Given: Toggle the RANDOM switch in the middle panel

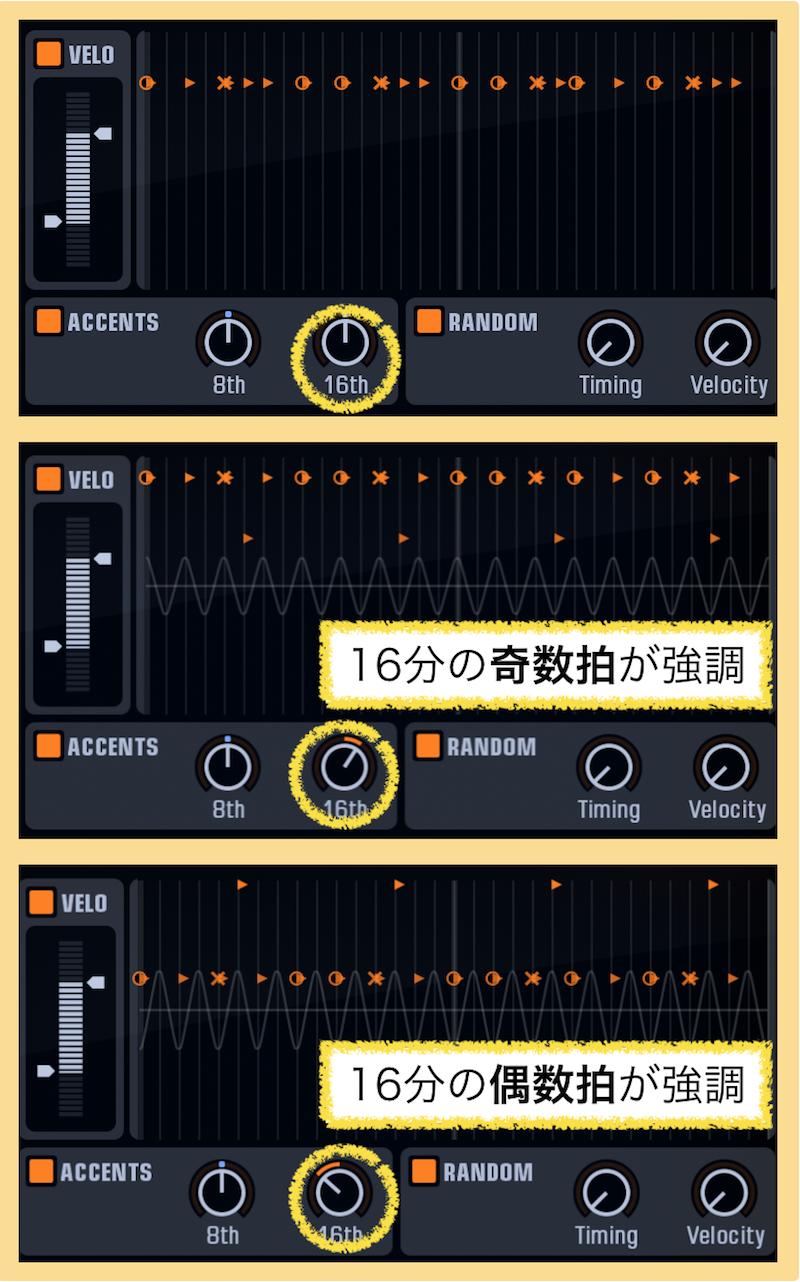Looking at the screenshot, I should coord(428,746).
